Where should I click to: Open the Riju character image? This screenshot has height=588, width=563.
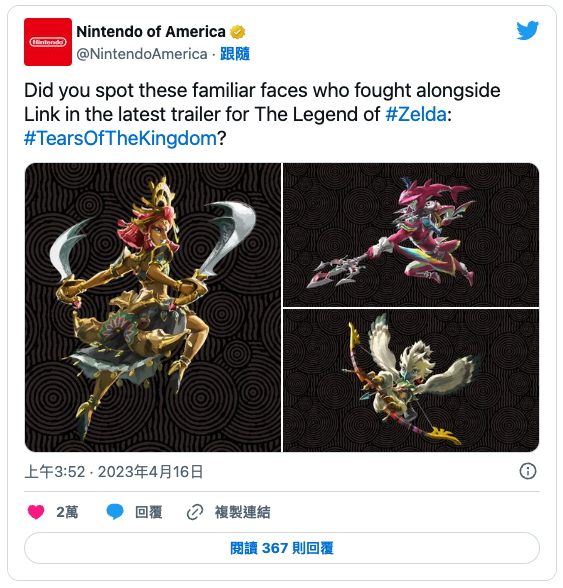153,307
